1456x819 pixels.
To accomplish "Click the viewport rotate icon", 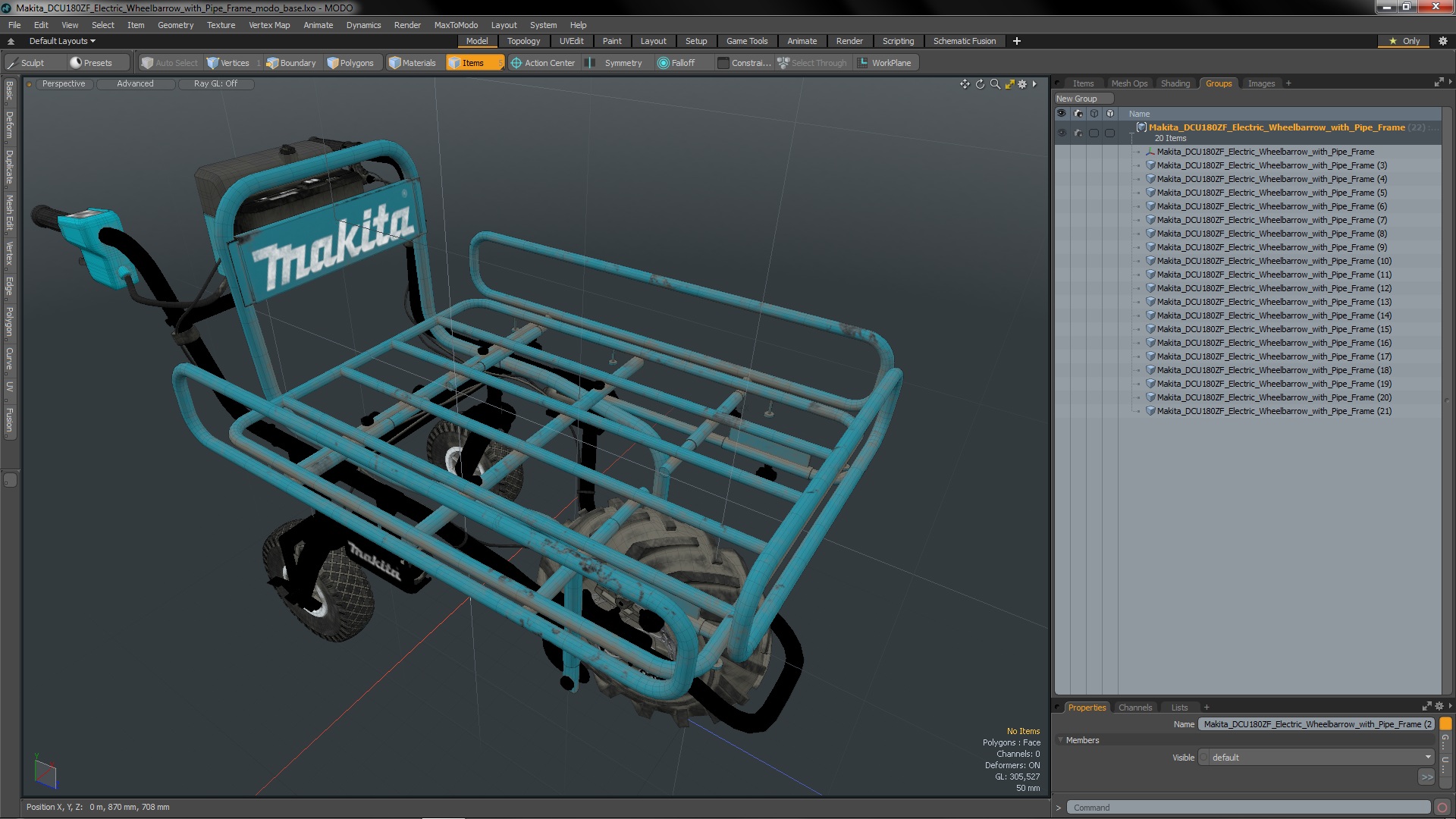I will [x=980, y=84].
